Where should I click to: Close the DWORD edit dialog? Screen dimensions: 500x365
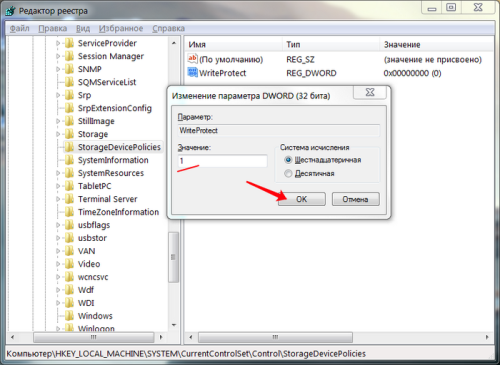pos(370,92)
